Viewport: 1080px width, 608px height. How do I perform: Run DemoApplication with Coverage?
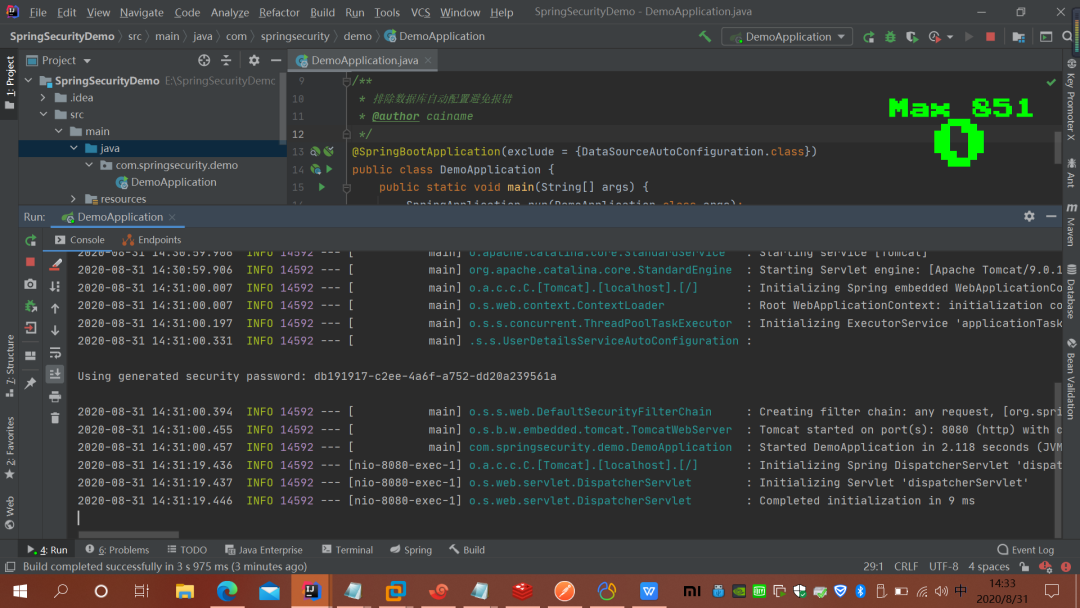(x=912, y=36)
